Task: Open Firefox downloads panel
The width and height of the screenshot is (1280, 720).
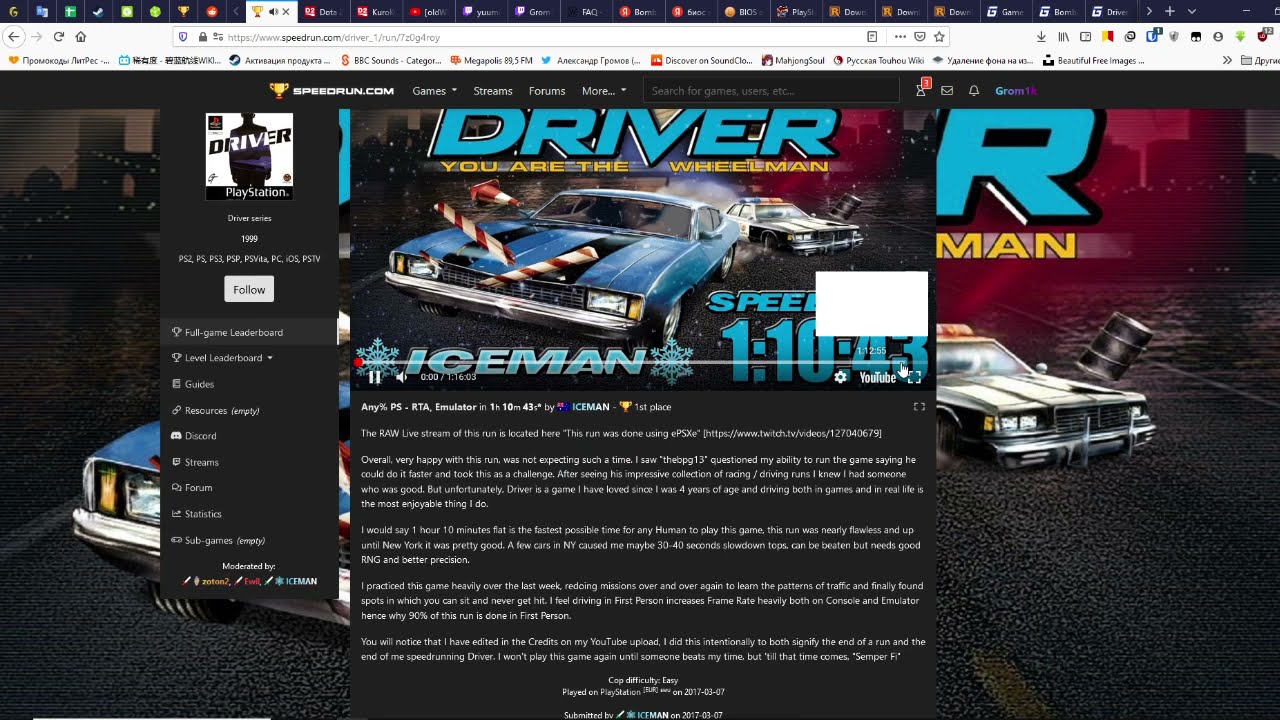Action: click(1041, 36)
